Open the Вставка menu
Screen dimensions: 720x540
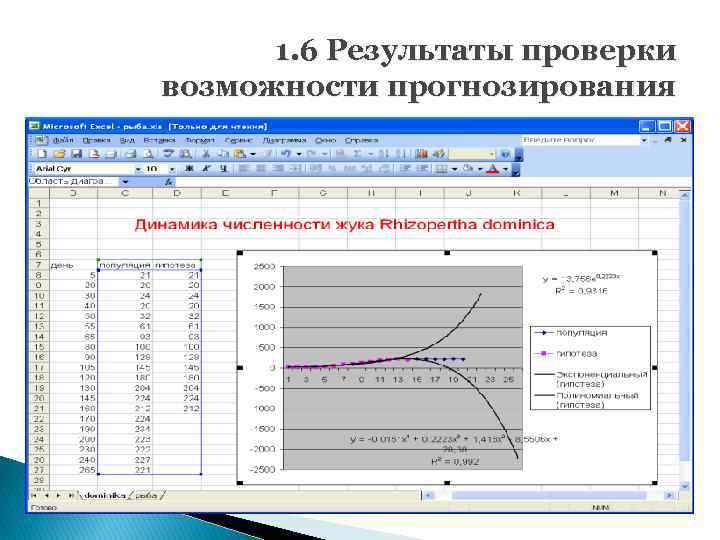pos(159,140)
